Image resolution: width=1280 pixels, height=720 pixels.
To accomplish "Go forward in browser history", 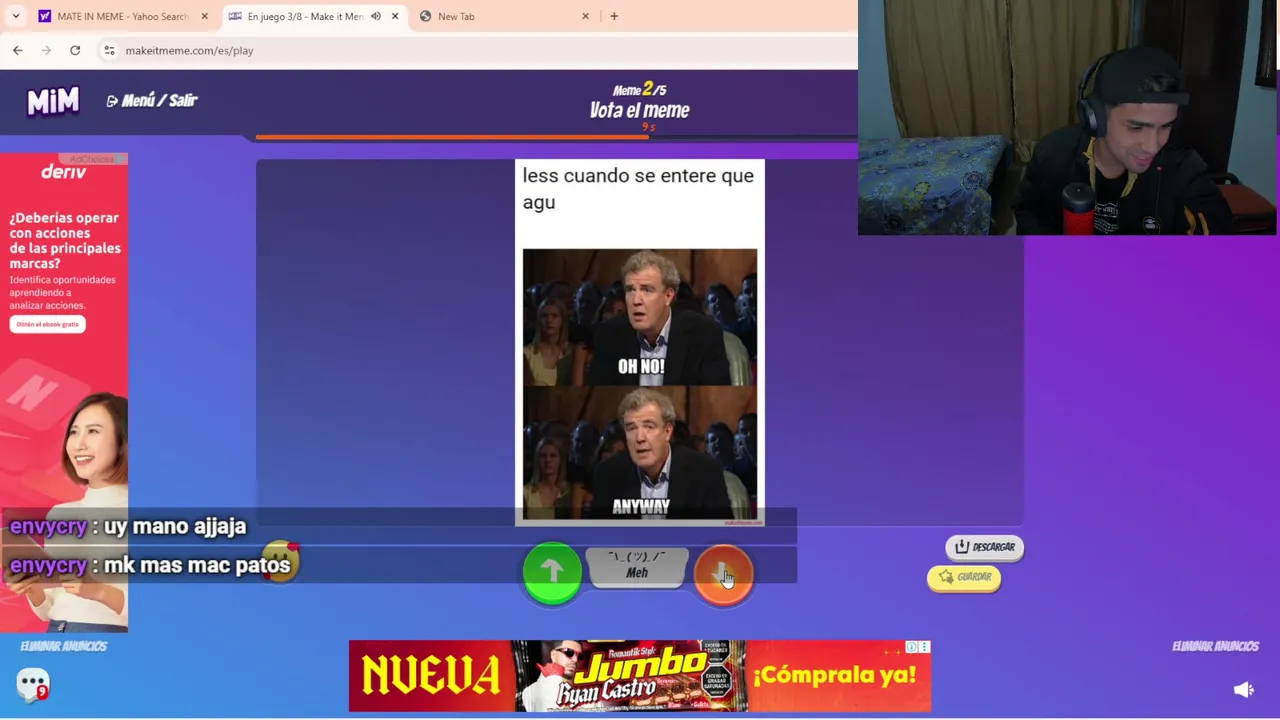I will pyautogui.click(x=46, y=50).
